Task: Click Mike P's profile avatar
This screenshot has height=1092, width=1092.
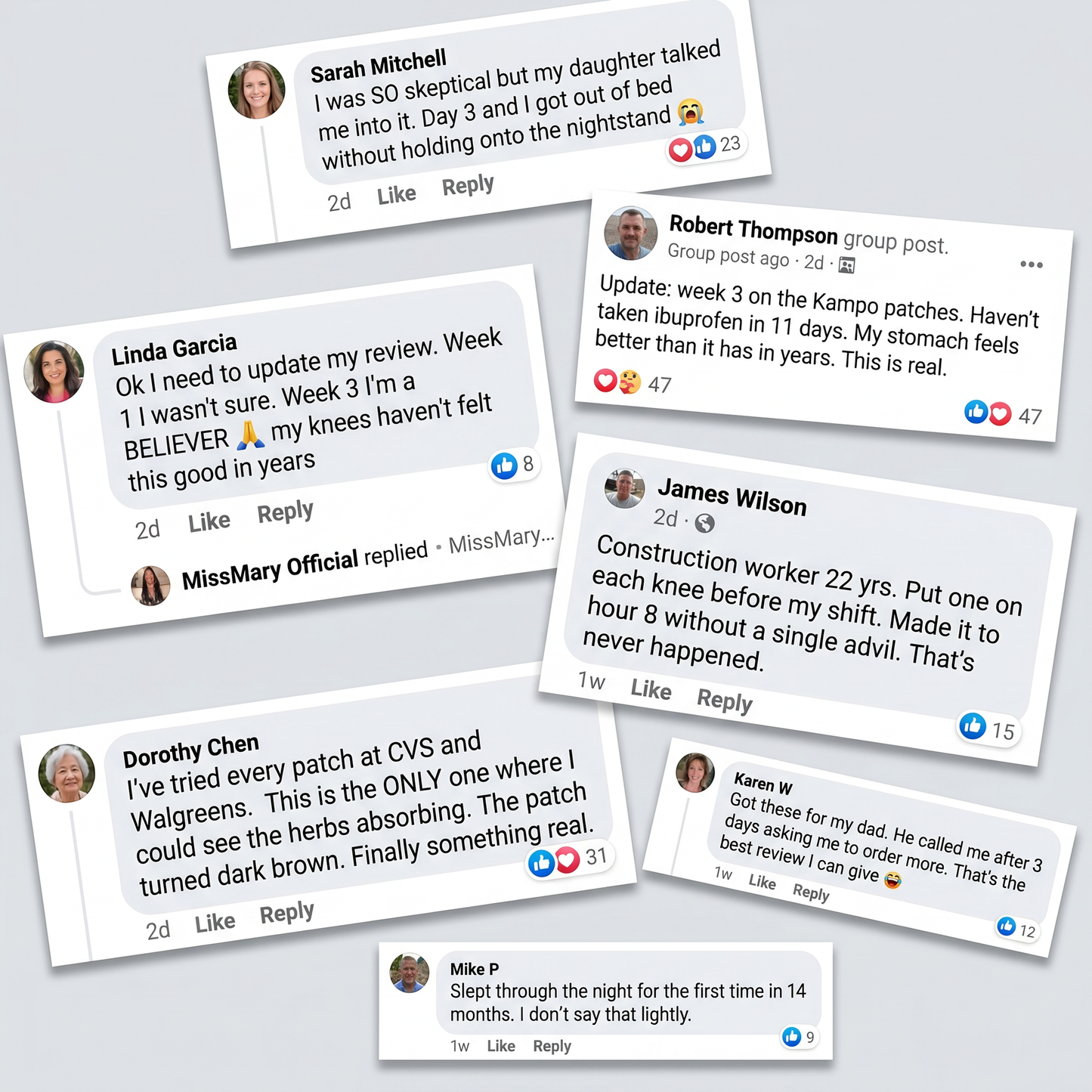Action: (x=409, y=973)
